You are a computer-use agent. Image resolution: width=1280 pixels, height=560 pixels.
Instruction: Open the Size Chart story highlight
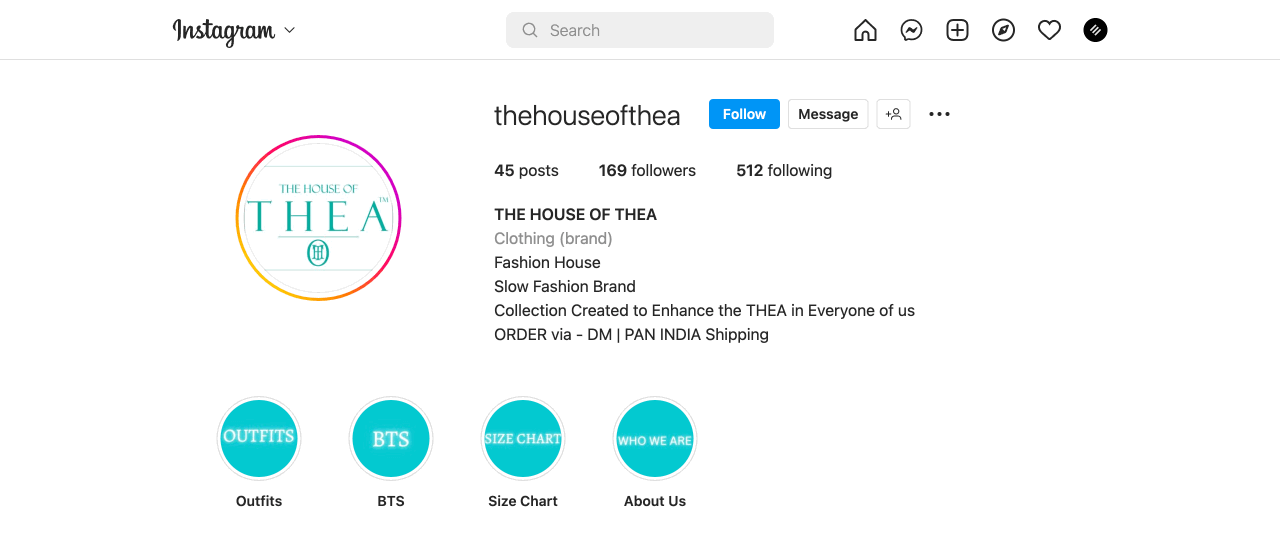[x=523, y=439]
